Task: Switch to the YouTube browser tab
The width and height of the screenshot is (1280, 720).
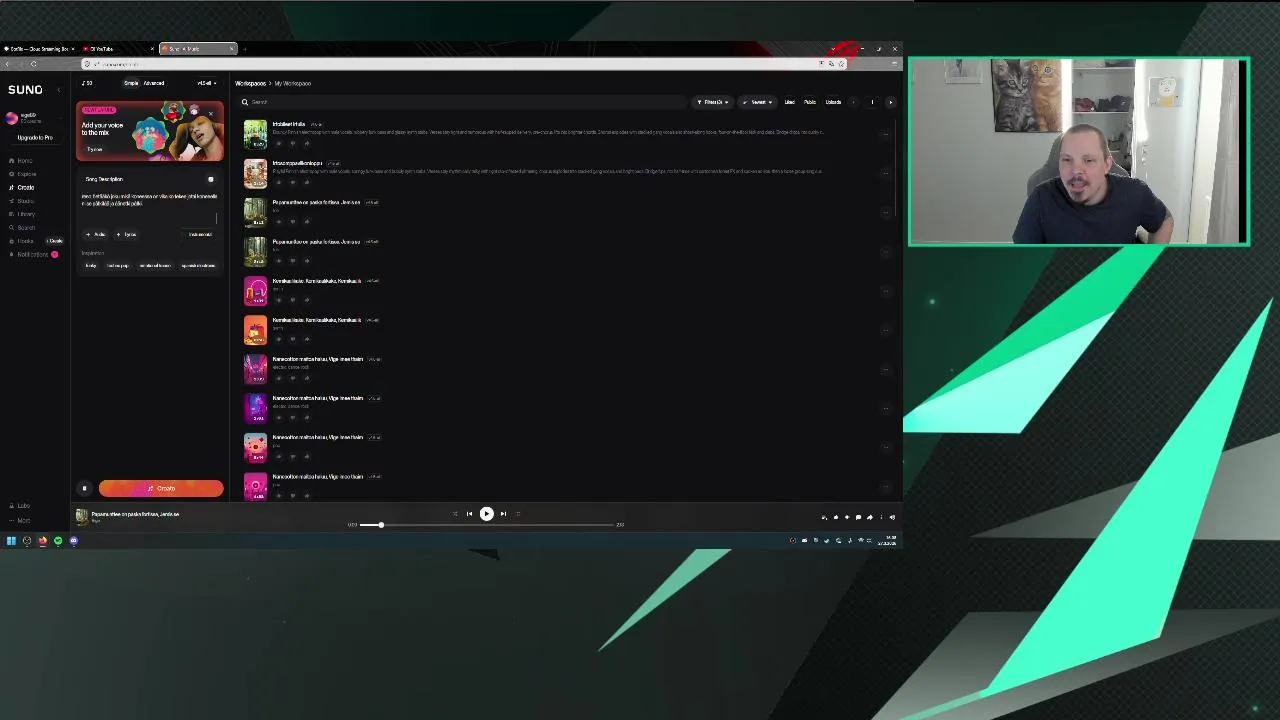Action: point(115,48)
